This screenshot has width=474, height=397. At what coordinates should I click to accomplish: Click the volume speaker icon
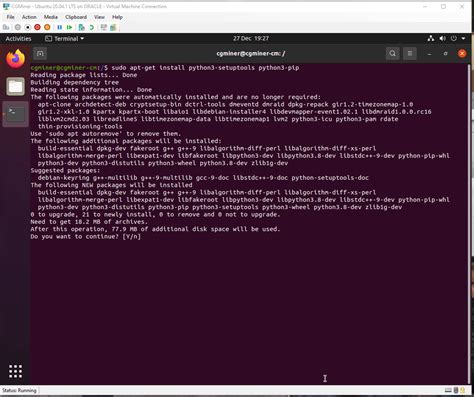(442, 39)
